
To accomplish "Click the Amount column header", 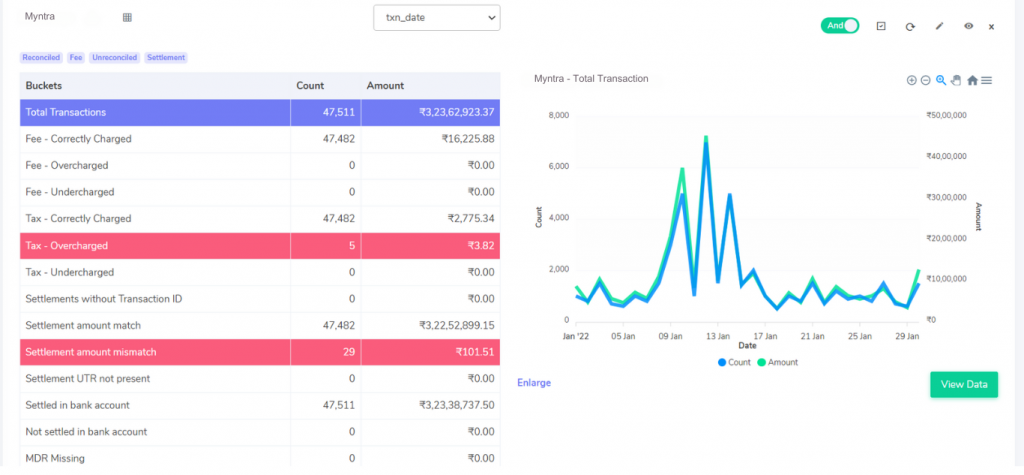I will (x=431, y=86).
